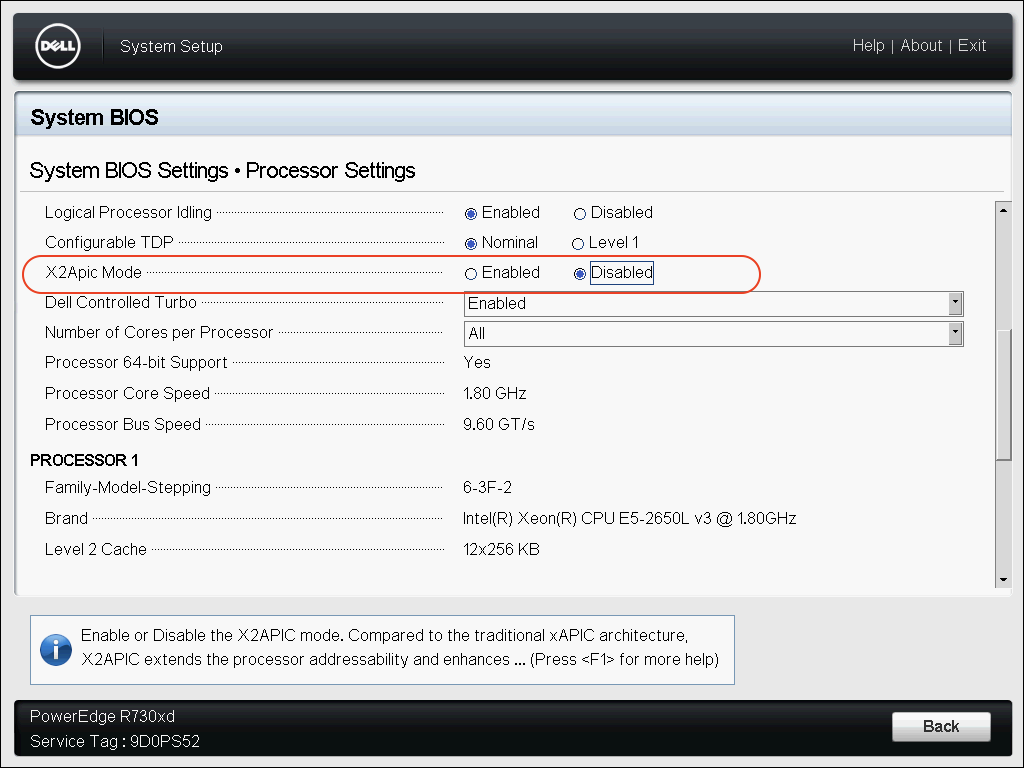Click the Level 2 Cache label
This screenshot has height=768, width=1024.
[95, 549]
